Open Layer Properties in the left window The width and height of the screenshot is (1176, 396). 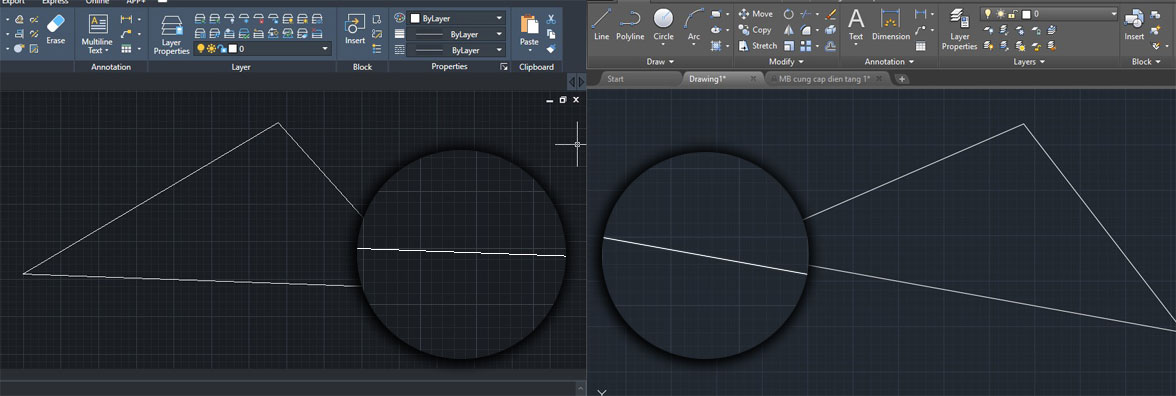pyautogui.click(x=172, y=34)
